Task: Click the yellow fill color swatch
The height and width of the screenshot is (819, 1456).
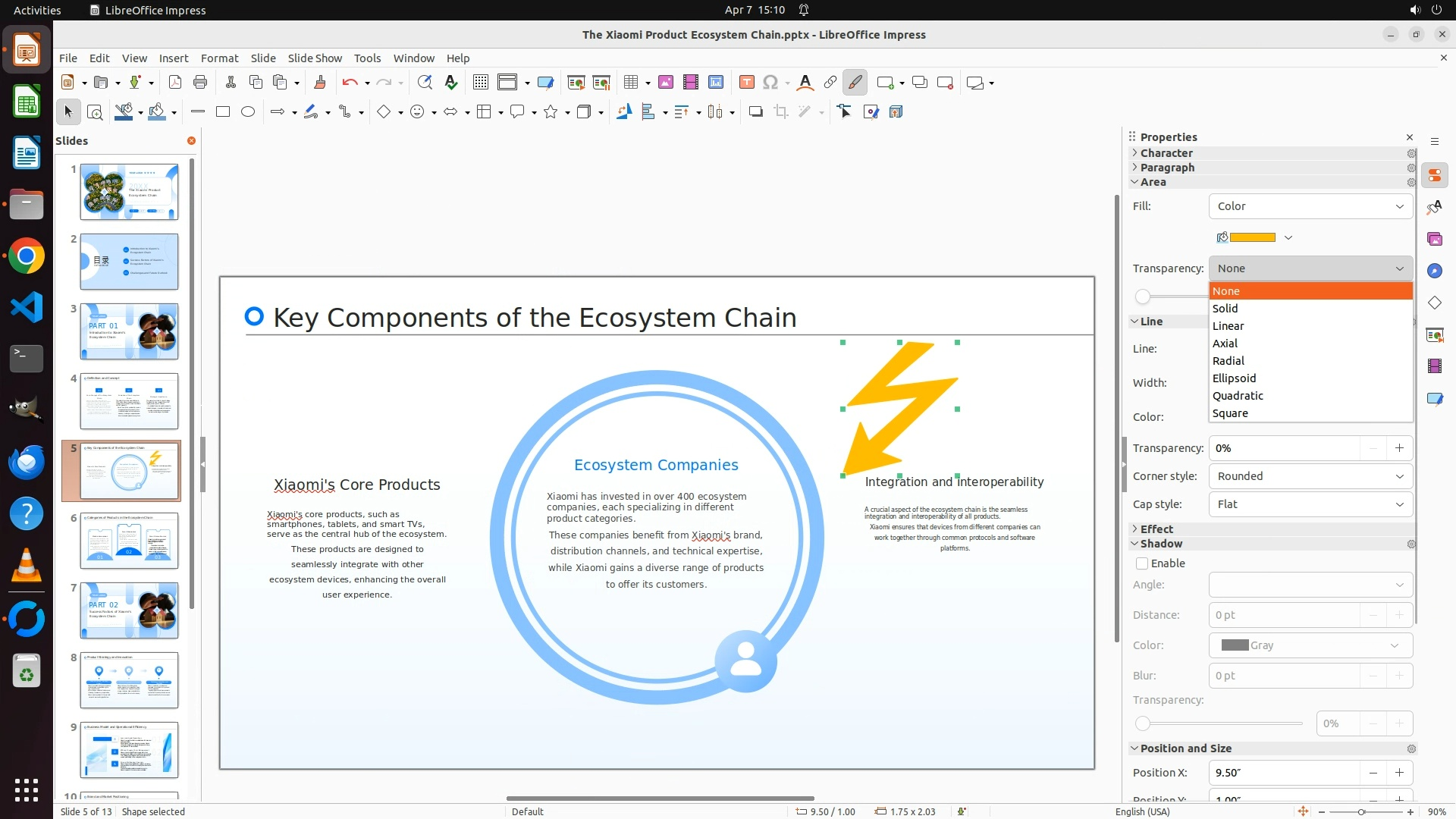Action: (x=1252, y=237)
